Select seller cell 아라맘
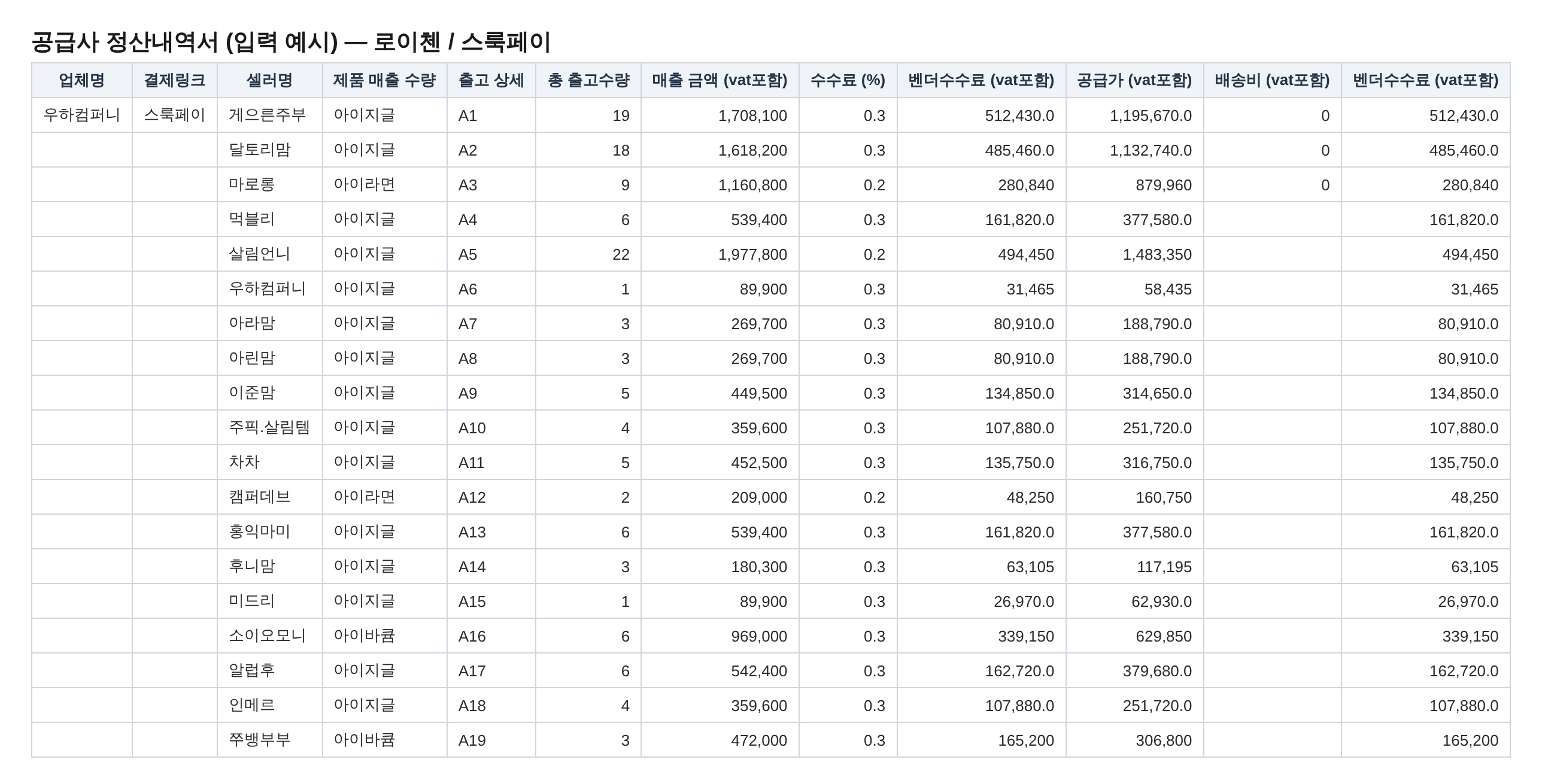The image size is (1542, 784). click(270, 323)
